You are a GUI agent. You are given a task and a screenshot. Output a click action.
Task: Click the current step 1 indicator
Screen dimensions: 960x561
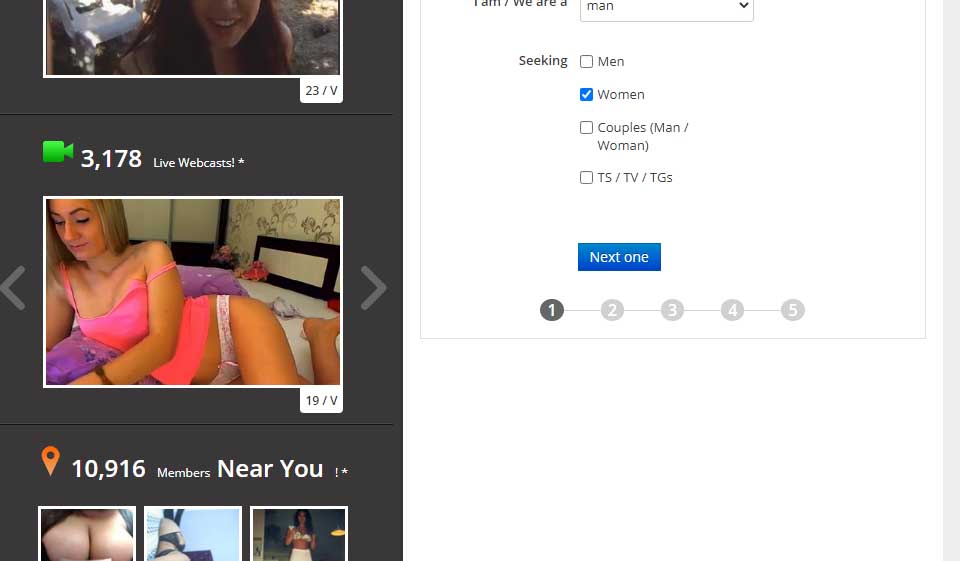(x=552, y=310)
